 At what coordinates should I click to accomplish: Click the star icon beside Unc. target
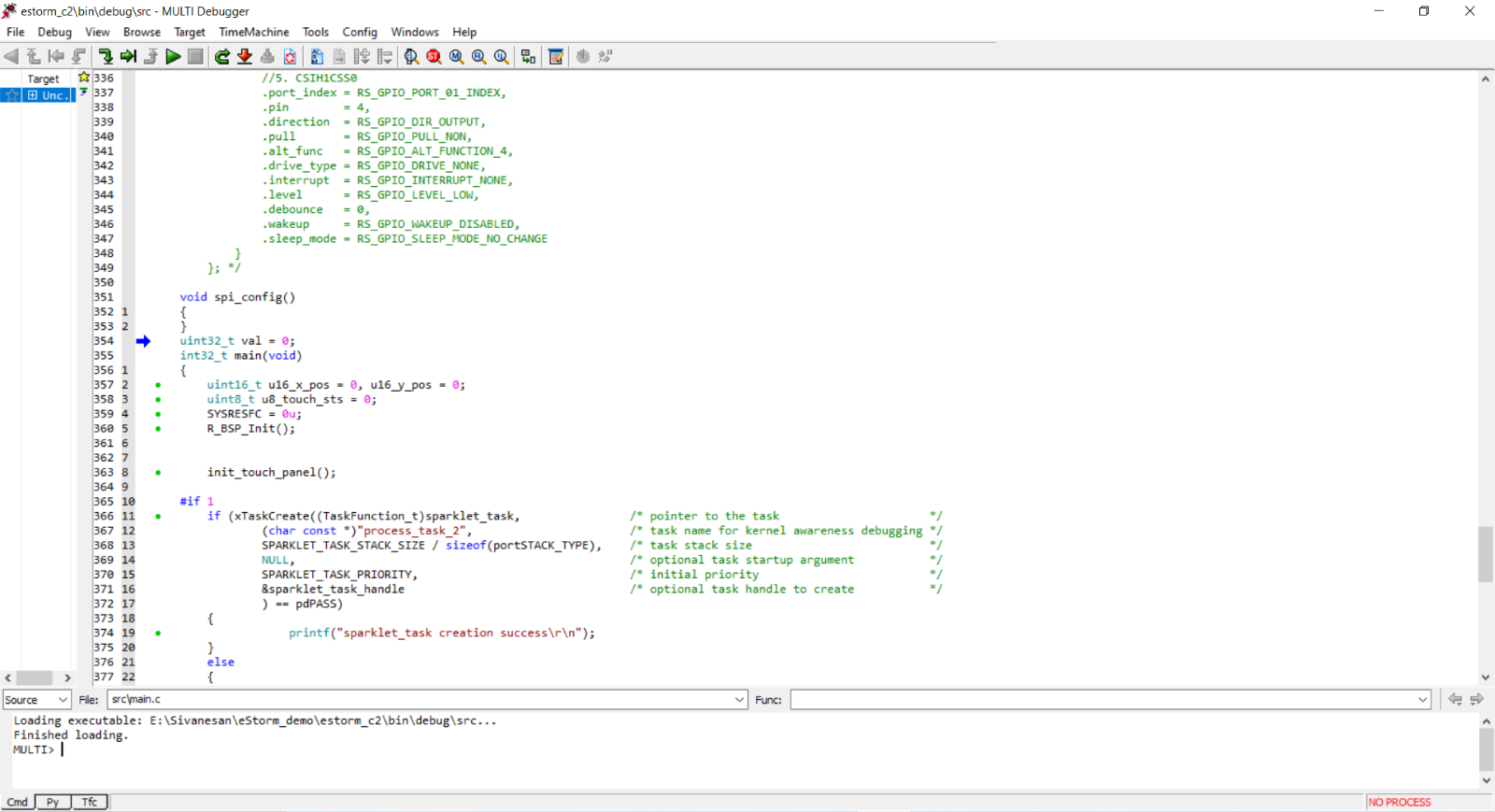tap(11, 95)
